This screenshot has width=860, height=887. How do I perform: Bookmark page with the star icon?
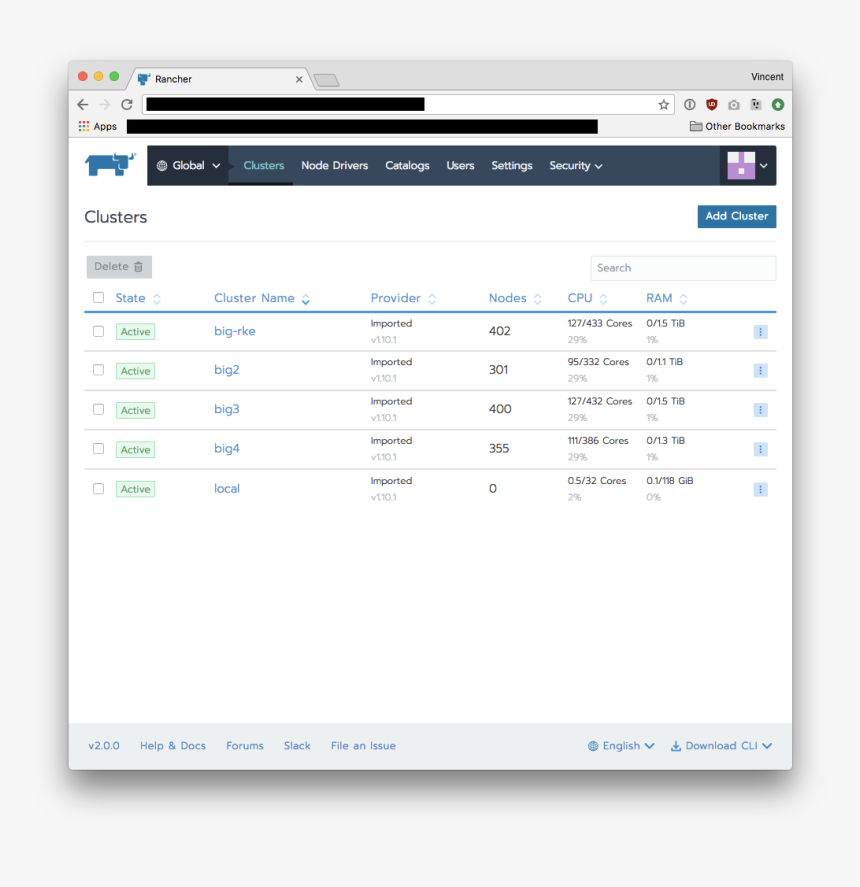coord(663,104)
